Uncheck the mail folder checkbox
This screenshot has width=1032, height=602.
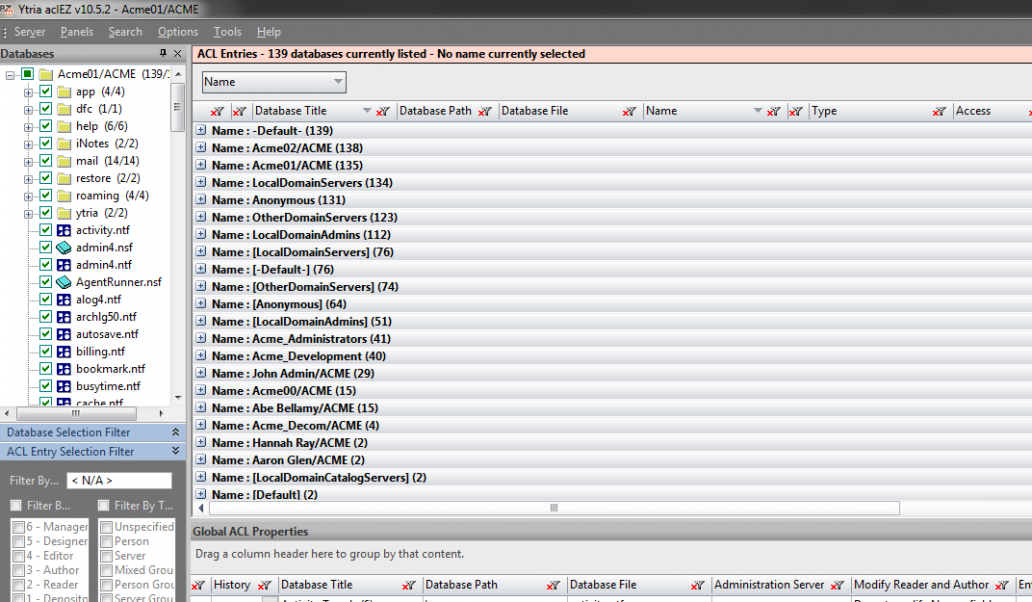coord(45,161)
